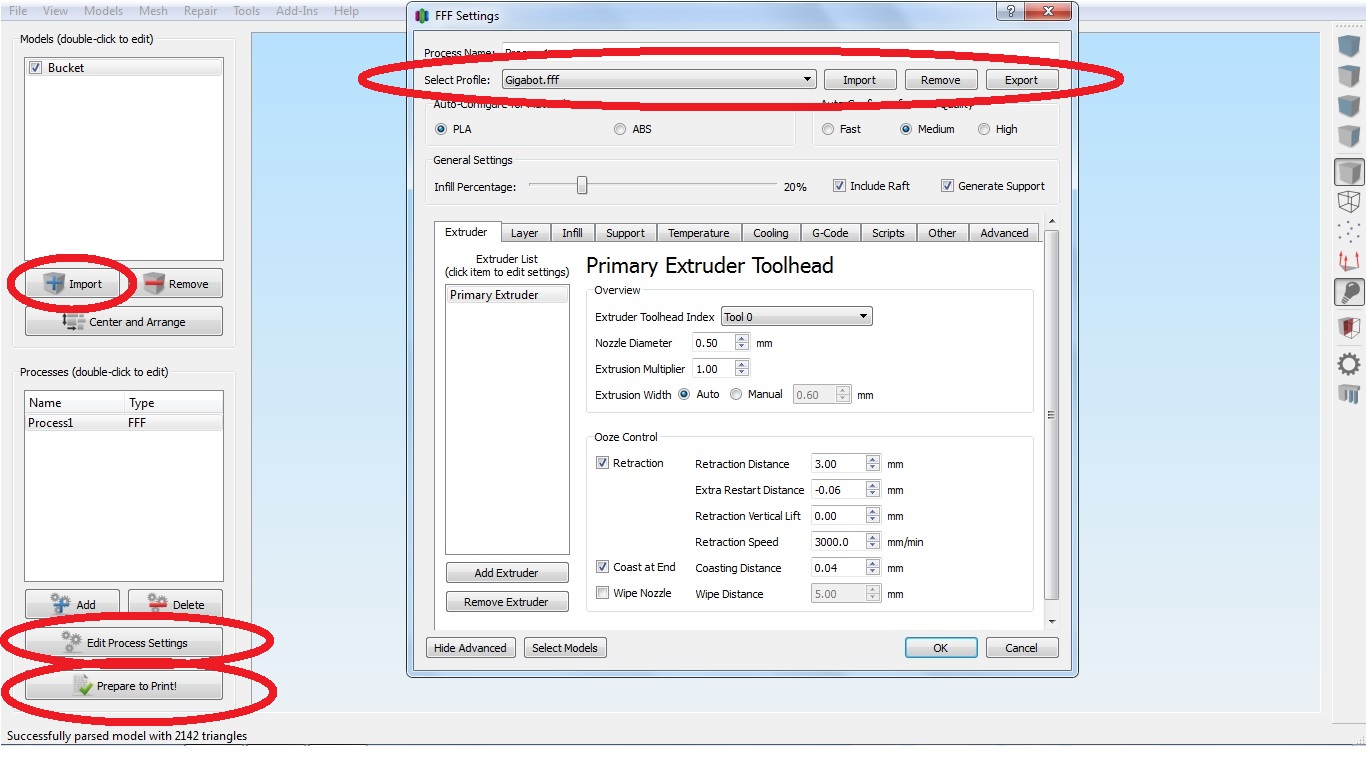Enable the Wipe Nozzle checkbox

tap(602, 593)
